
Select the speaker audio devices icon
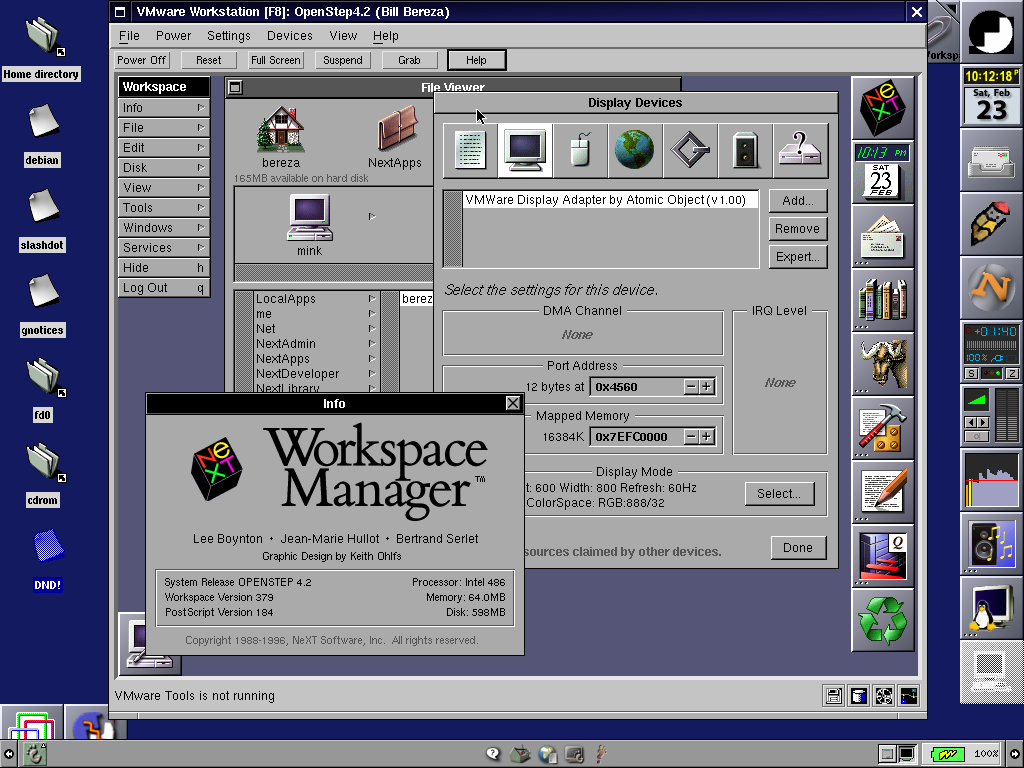pos(745,150)
